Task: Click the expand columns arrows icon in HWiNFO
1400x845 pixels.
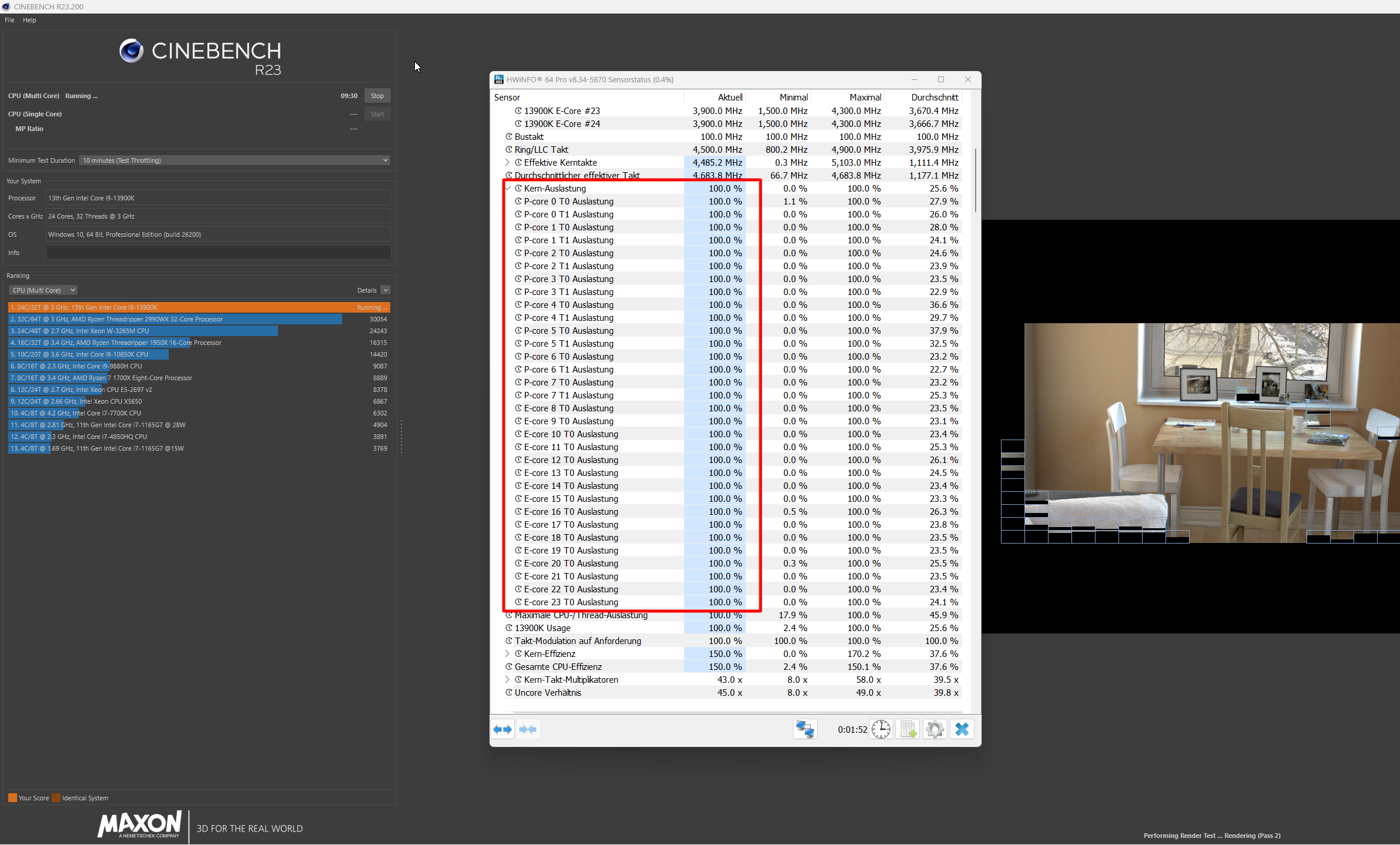Action: point(503,729)
